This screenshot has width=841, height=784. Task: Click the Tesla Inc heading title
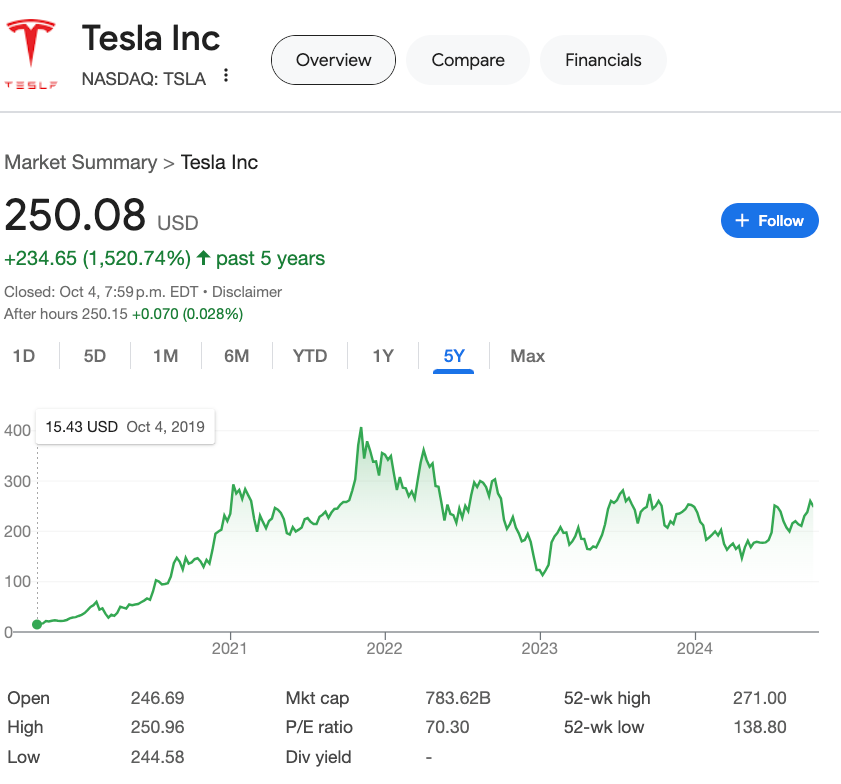pyautogui.click(x=151, y=38)
